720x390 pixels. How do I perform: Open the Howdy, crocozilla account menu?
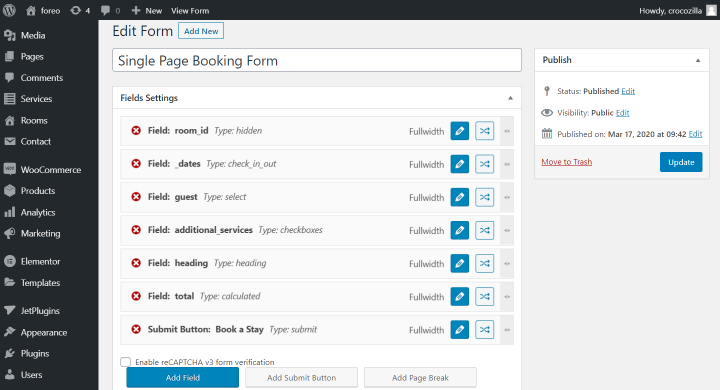[677, 11]
